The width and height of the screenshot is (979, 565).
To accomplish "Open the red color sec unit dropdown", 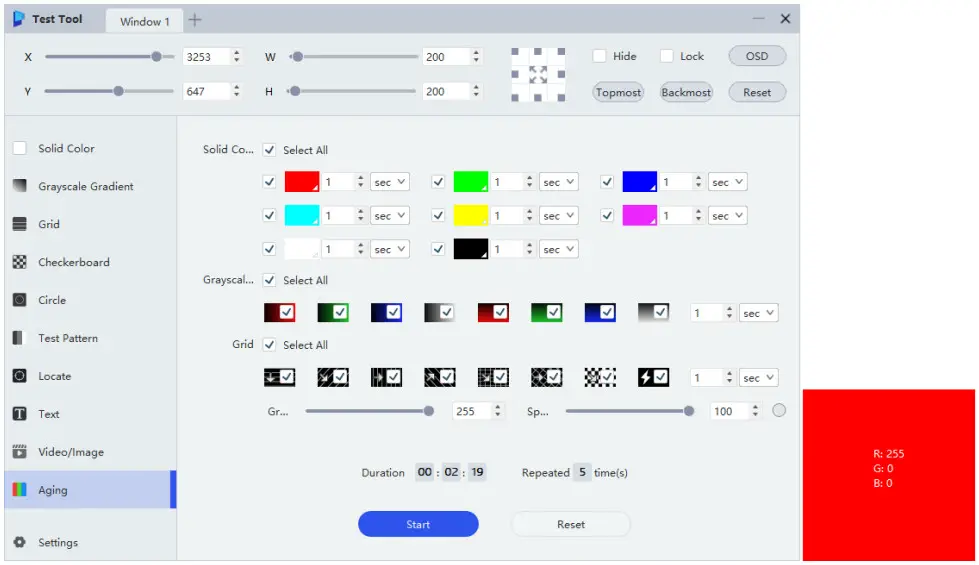I will coord(390,182).
